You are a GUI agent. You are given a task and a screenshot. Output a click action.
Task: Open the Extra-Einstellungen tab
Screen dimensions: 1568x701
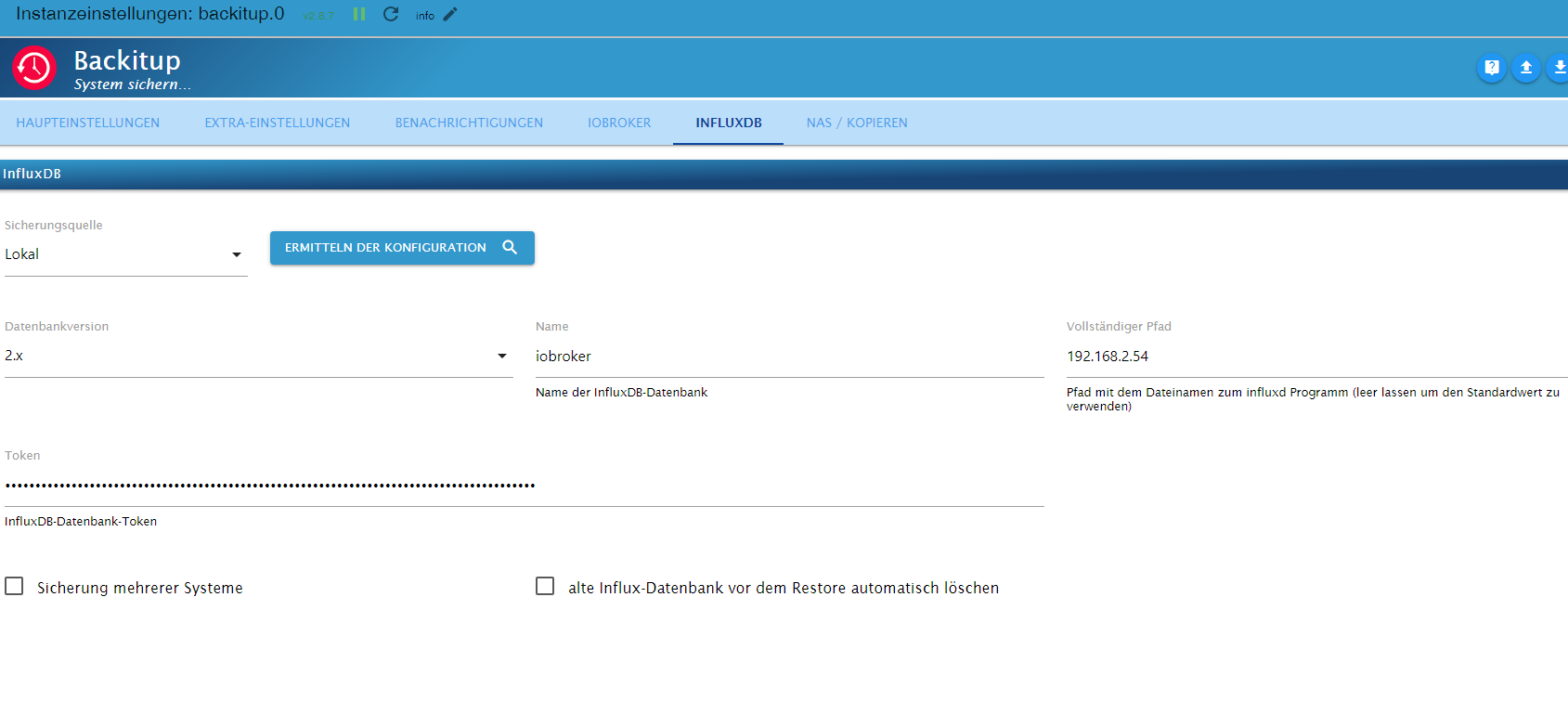pos(278,123)
